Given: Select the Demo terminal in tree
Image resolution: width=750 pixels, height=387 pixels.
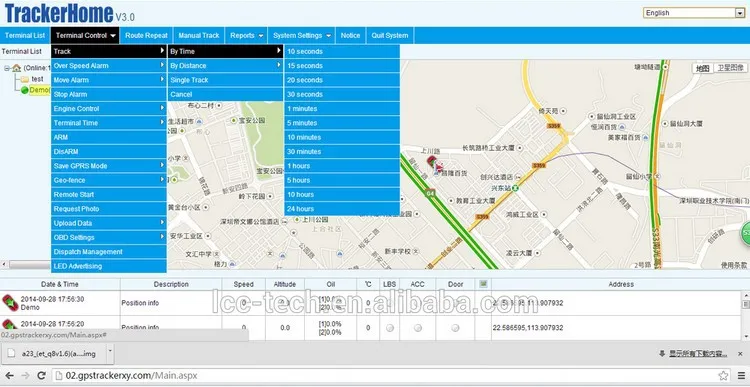Looking at the screenshot, I should (x=40, y=90).
